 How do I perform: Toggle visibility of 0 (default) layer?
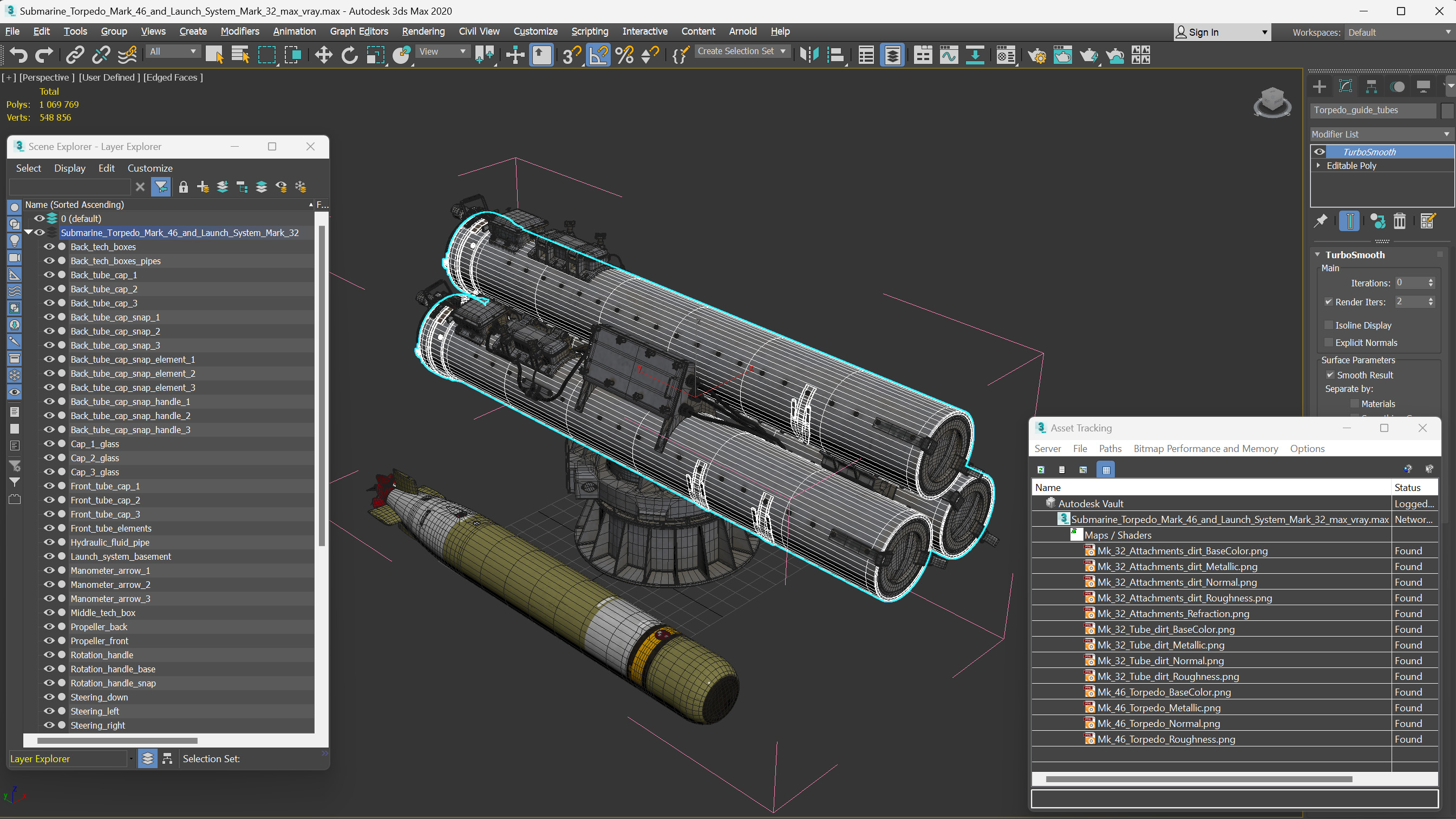click(39, 219)
